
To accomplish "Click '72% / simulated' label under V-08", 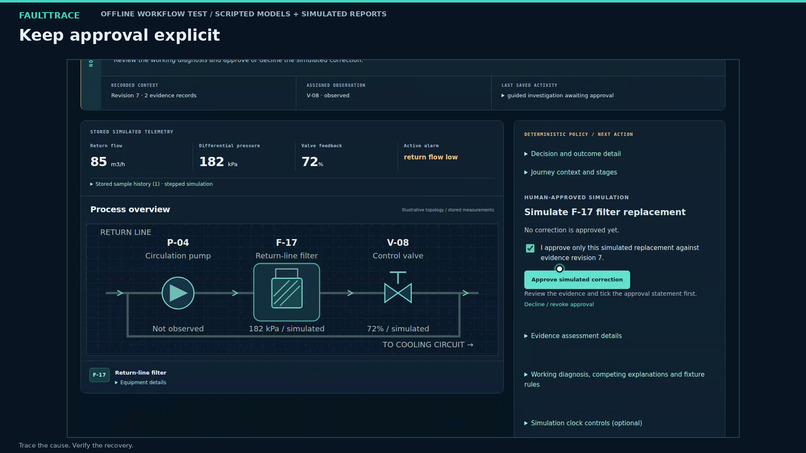I will tap(398, 329).
